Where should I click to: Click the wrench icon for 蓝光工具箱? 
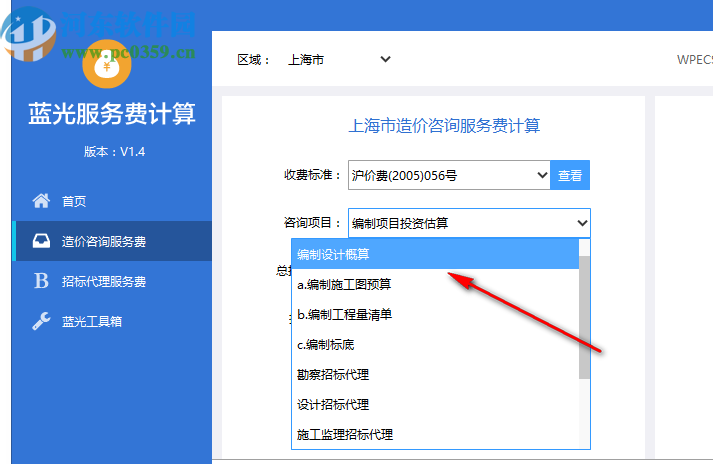[41, 321]
